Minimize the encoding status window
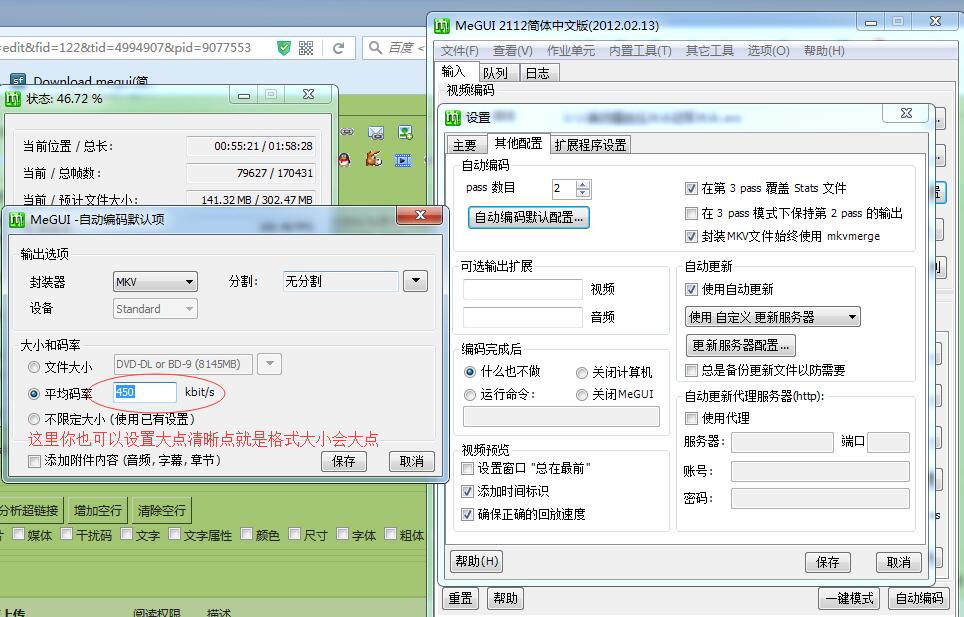 243,95
